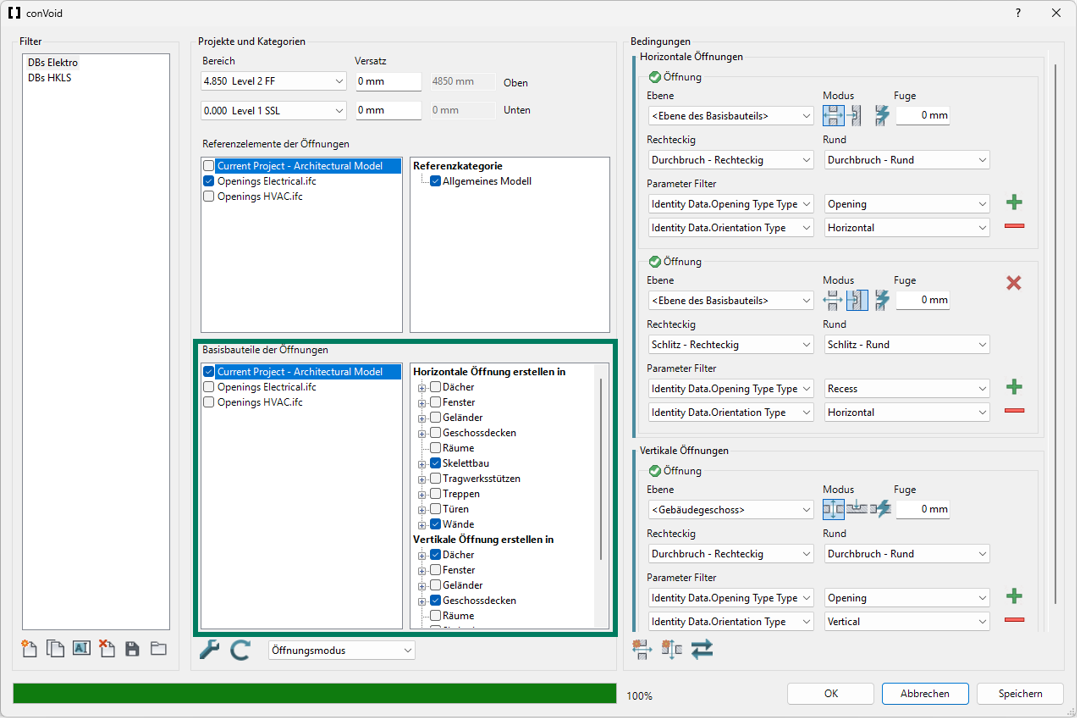Check the Tragwerksstützen checkbox
Image resolution: width=1080 pixels, height=720 pixels.
click(x=435, y=479)
